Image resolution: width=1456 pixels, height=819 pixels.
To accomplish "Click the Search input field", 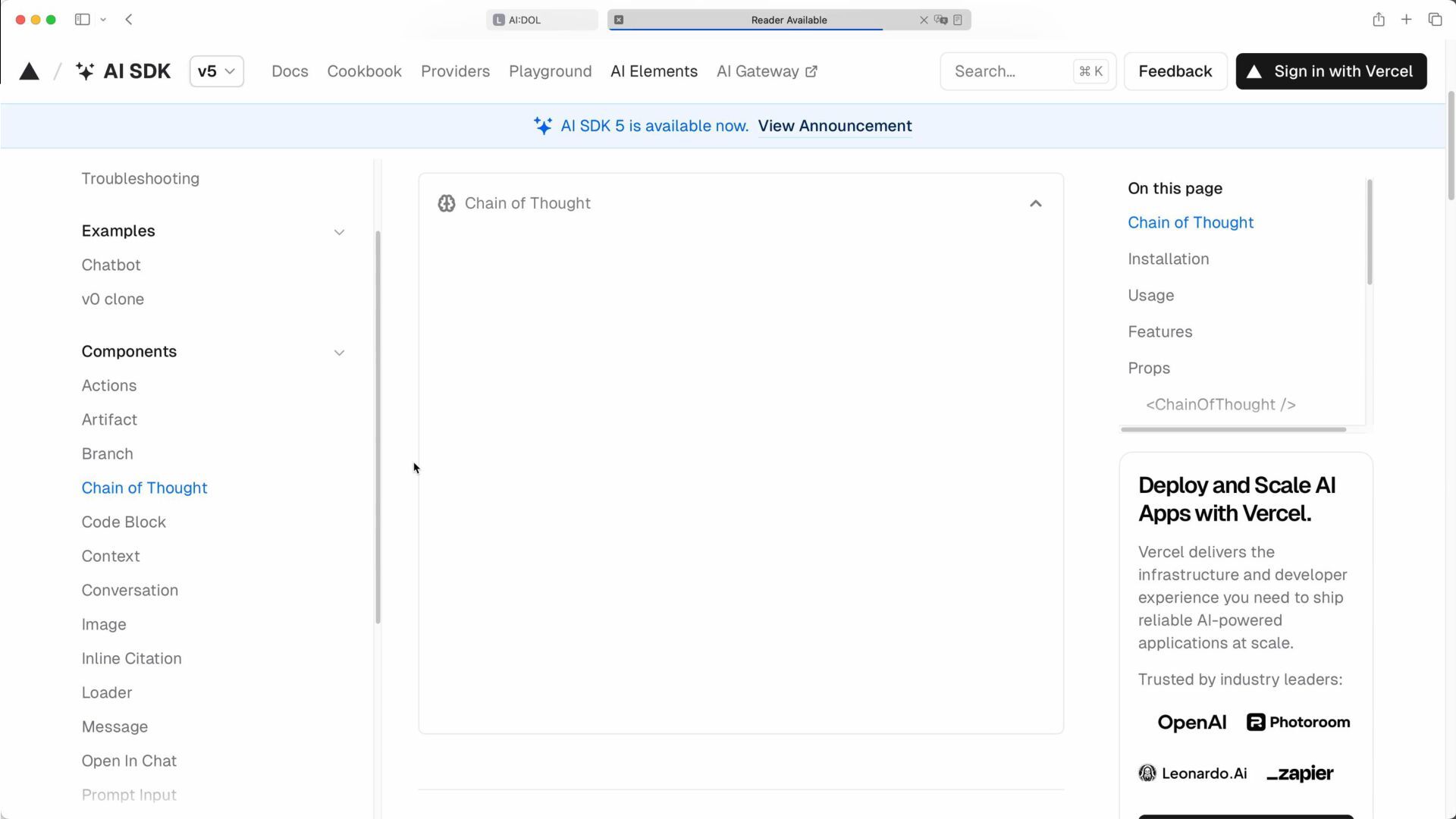I will point(1009,71).
